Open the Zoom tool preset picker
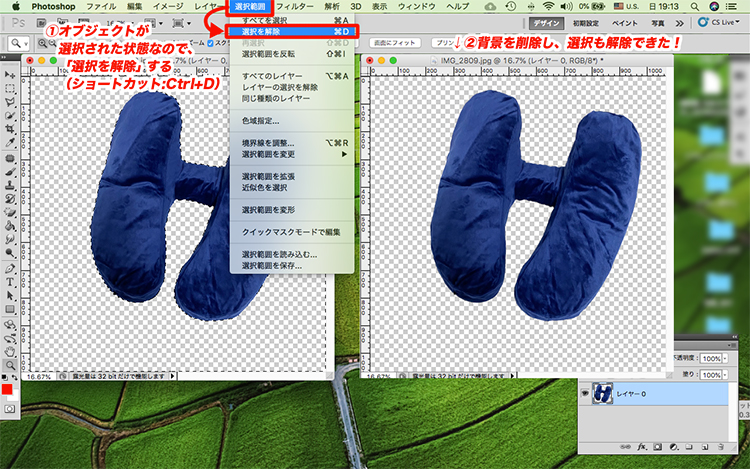The width and height of the screenshot is (750, 469). point(18,44)
